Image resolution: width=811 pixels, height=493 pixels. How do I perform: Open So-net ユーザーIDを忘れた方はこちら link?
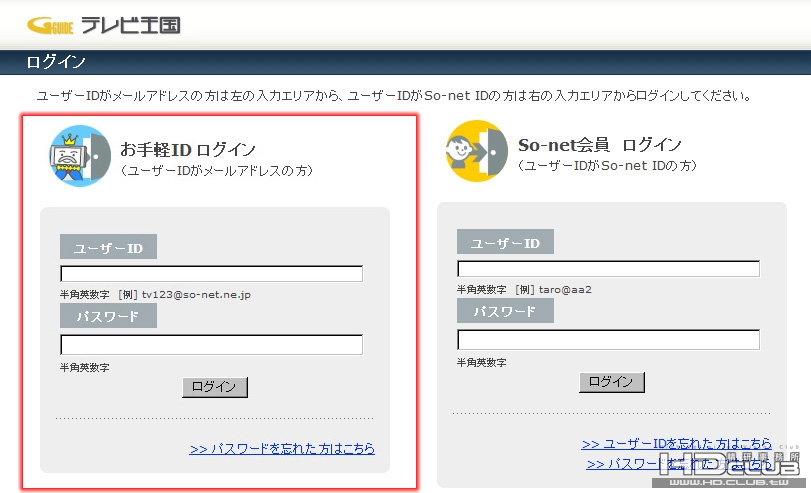pos(677,444)
